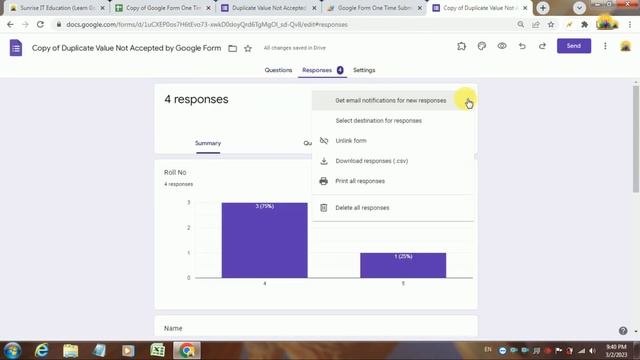Click the taskbar clock
Image resolution: width=640 pixels, height=360 pixels.
[616, 351]
